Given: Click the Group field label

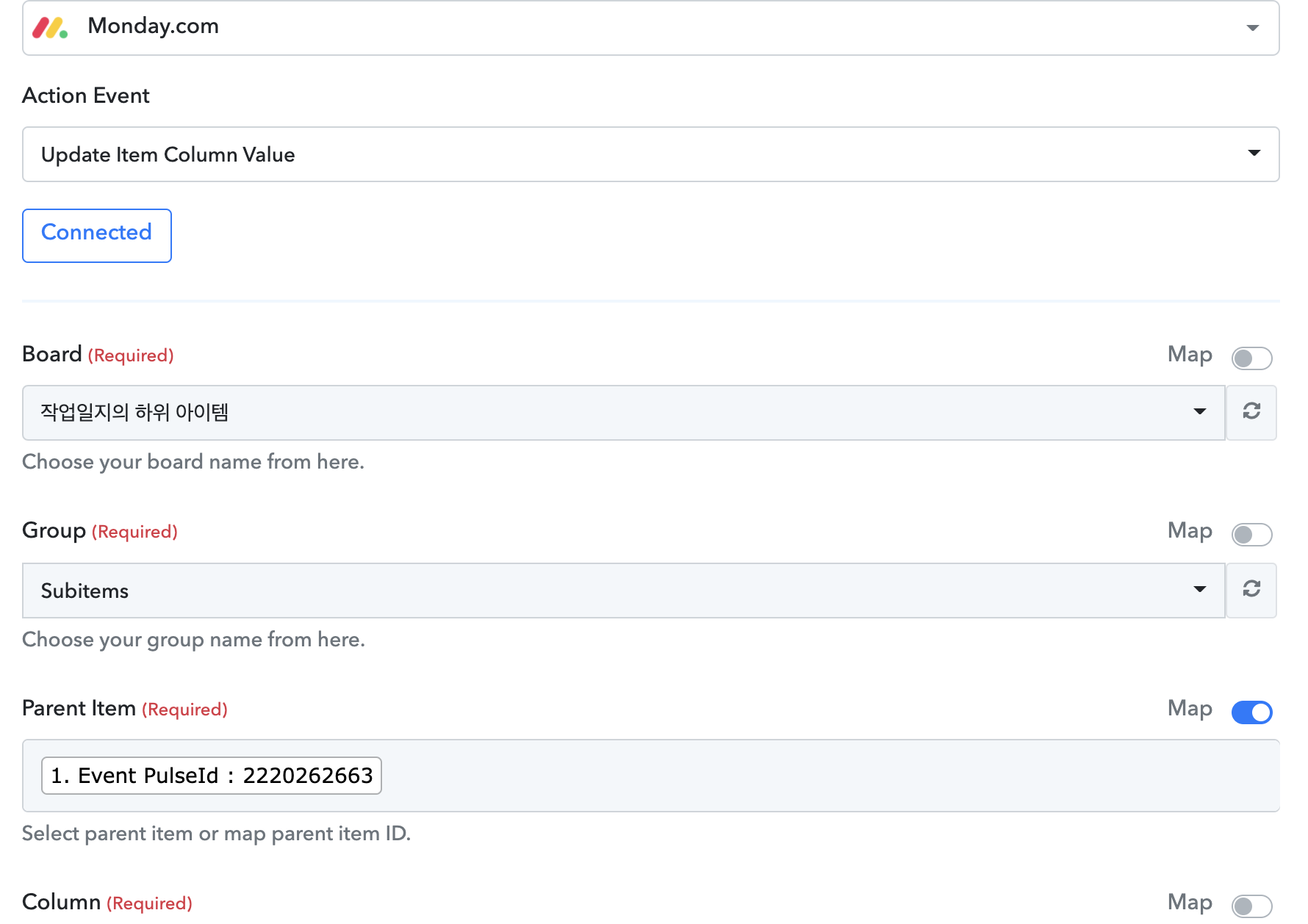Looking at the screenshot, I should coord(54,531).
